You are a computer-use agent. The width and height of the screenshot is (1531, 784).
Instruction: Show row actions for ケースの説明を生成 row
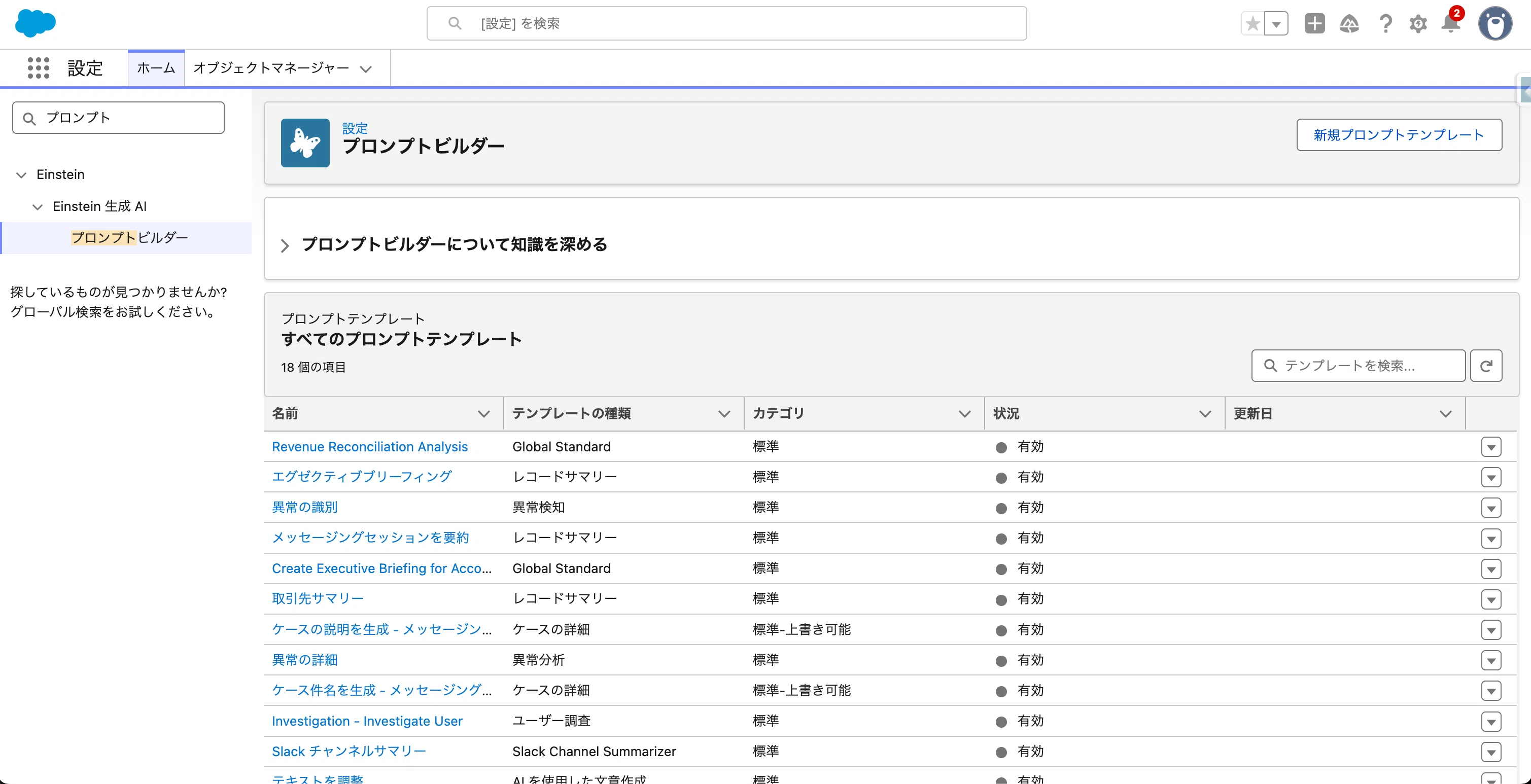click(x=1490, y=630)
